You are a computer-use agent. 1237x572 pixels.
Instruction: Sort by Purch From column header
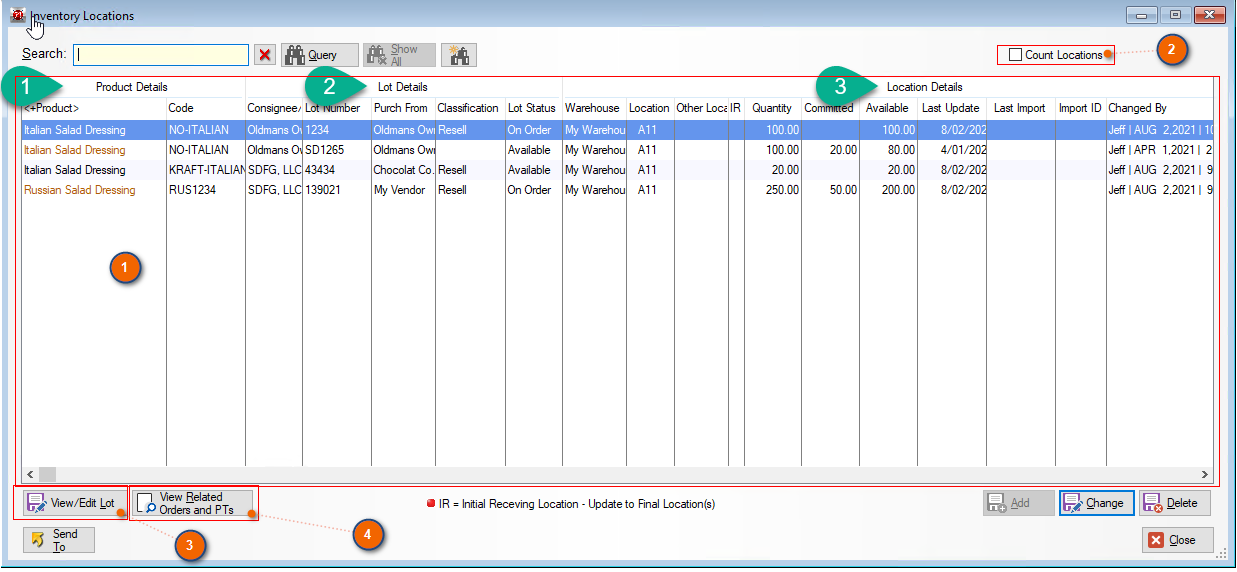(403, 108)
